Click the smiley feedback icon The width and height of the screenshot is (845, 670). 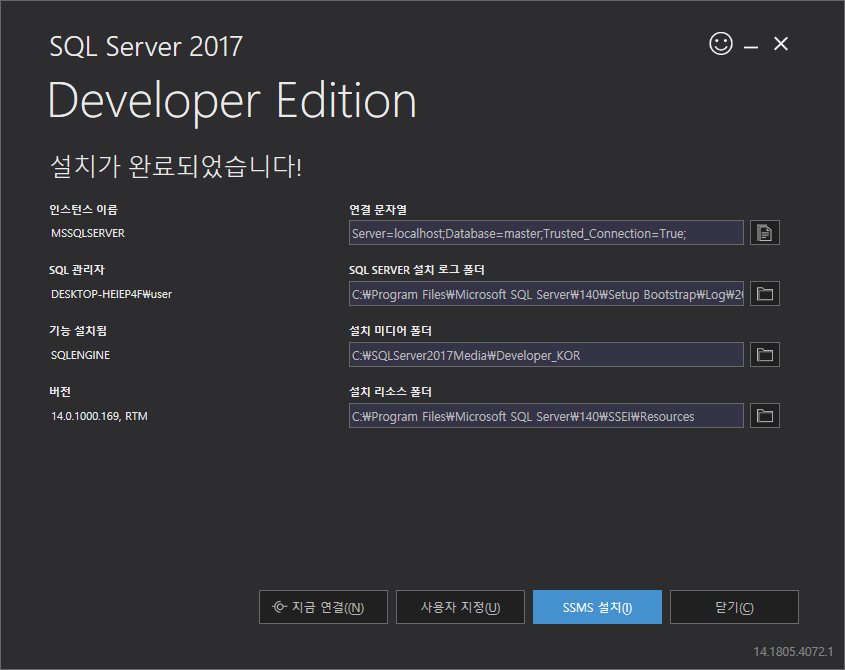pyautogui.click(x=721, y=44)
